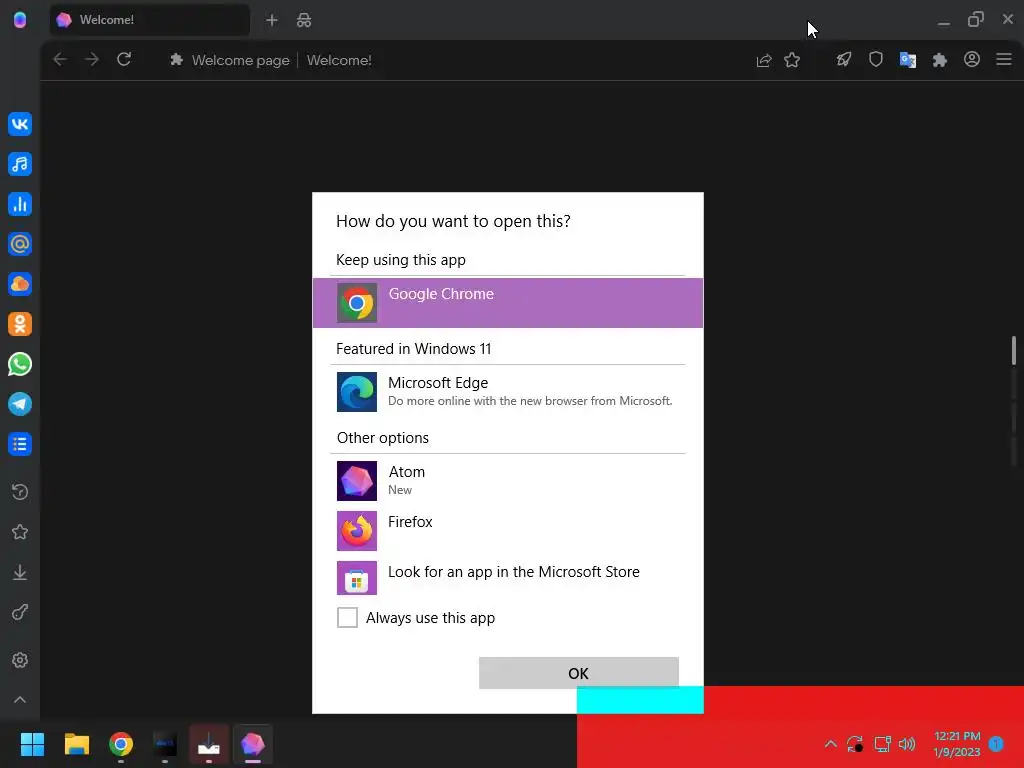Open the VK Music sidebar icon
The height and width of the screenshot is (768, 1024).
point(20,164)
